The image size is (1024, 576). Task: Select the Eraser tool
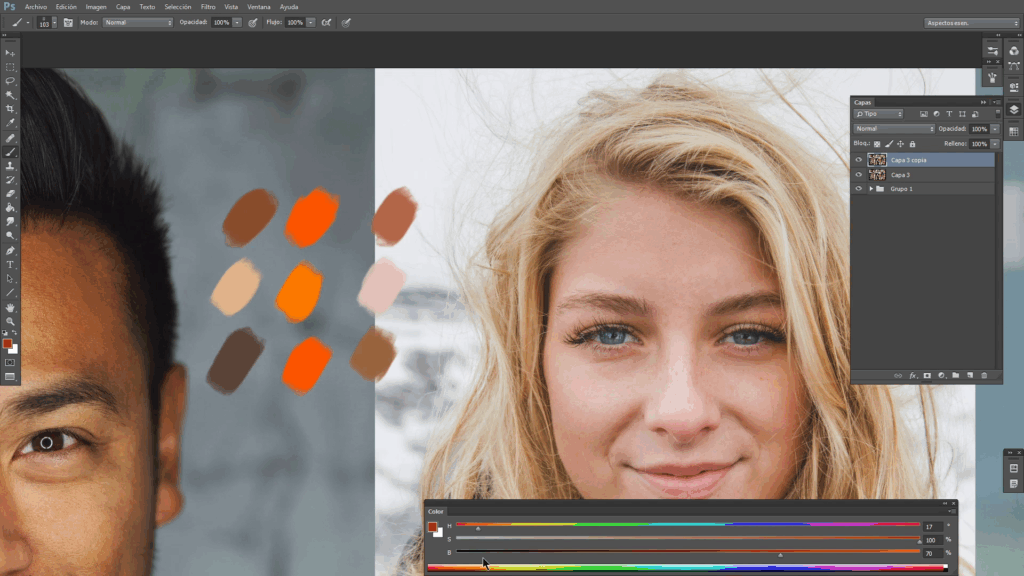[x=10, y=193]
